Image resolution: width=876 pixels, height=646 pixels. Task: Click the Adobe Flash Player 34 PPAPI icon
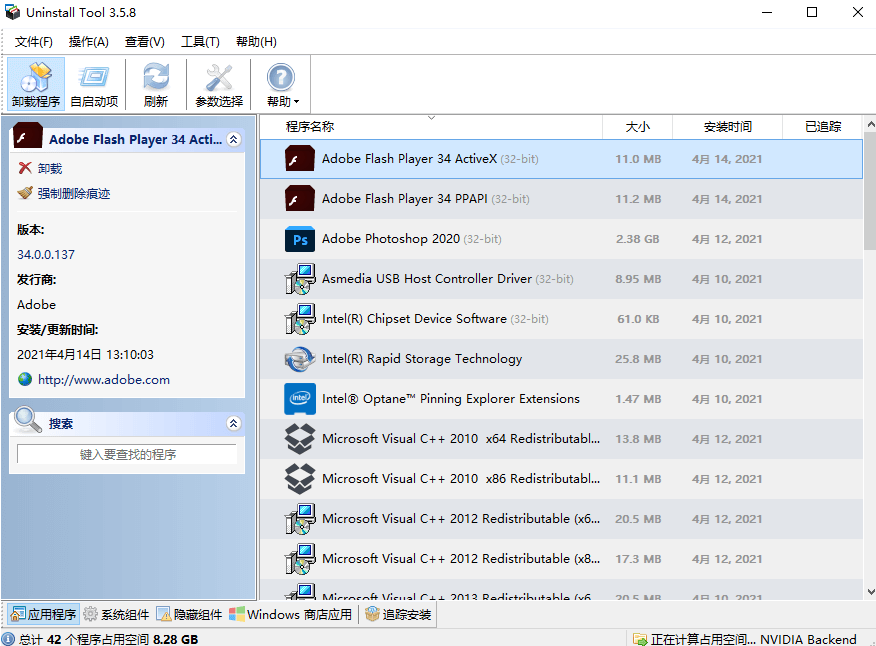(x=300, y=199)
